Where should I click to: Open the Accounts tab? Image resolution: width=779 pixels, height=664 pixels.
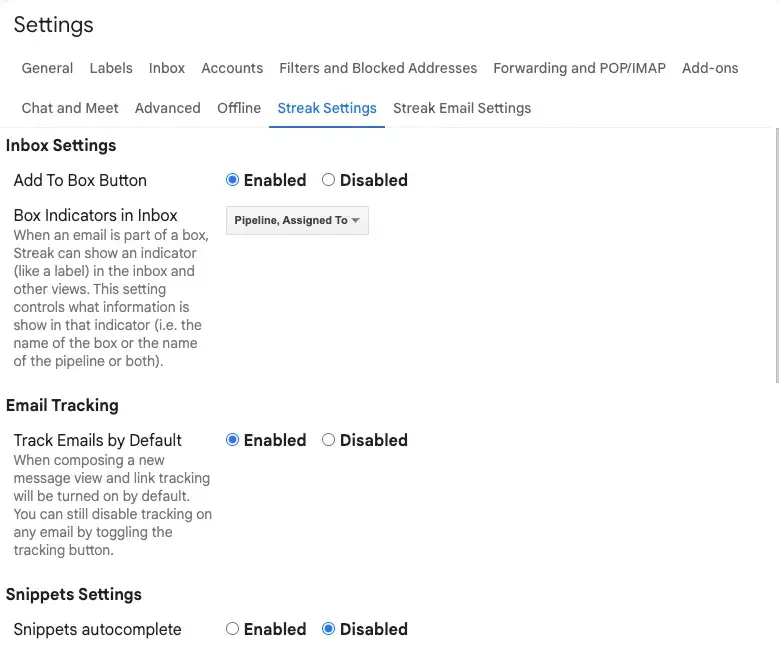click(232, 68)
